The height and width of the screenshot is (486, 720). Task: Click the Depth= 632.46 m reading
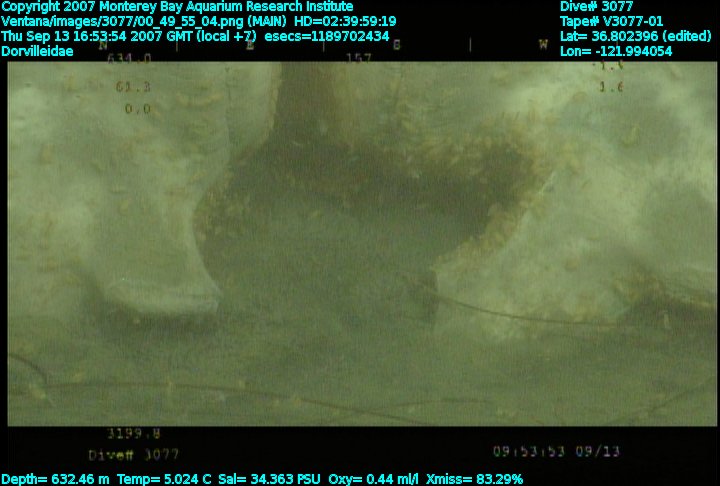tap(55, 480)
